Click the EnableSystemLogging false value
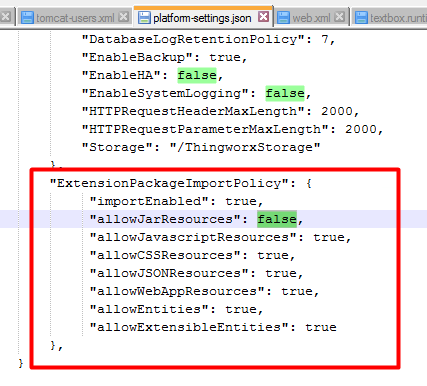 (285, 93)
